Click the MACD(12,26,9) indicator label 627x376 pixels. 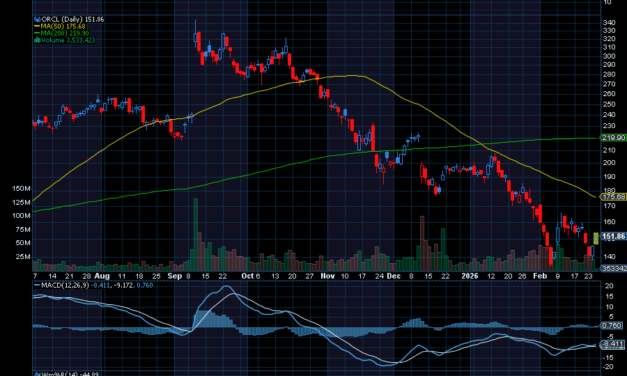65,285
